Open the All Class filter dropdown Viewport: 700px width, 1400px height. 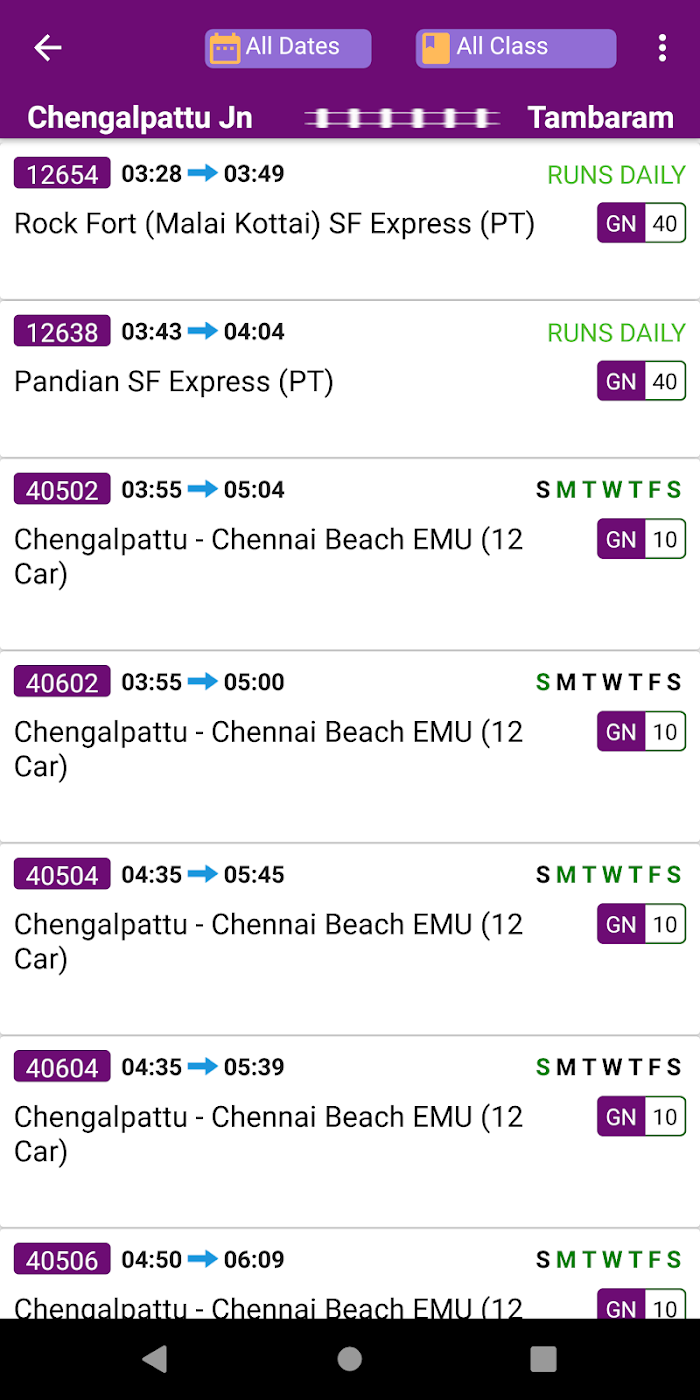(516, 47)
